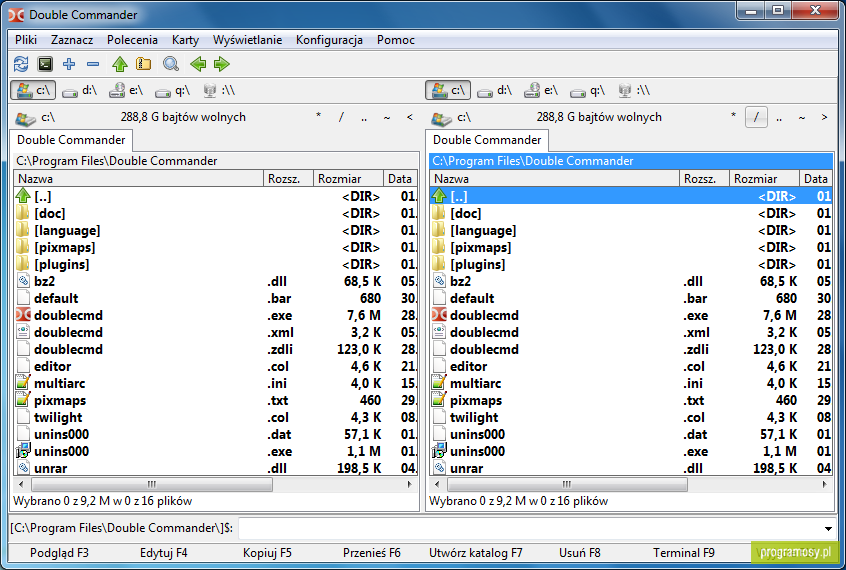Click the [doc] folder icon in right panel
This screenshot has width=846, height=570.
(439, 213)
